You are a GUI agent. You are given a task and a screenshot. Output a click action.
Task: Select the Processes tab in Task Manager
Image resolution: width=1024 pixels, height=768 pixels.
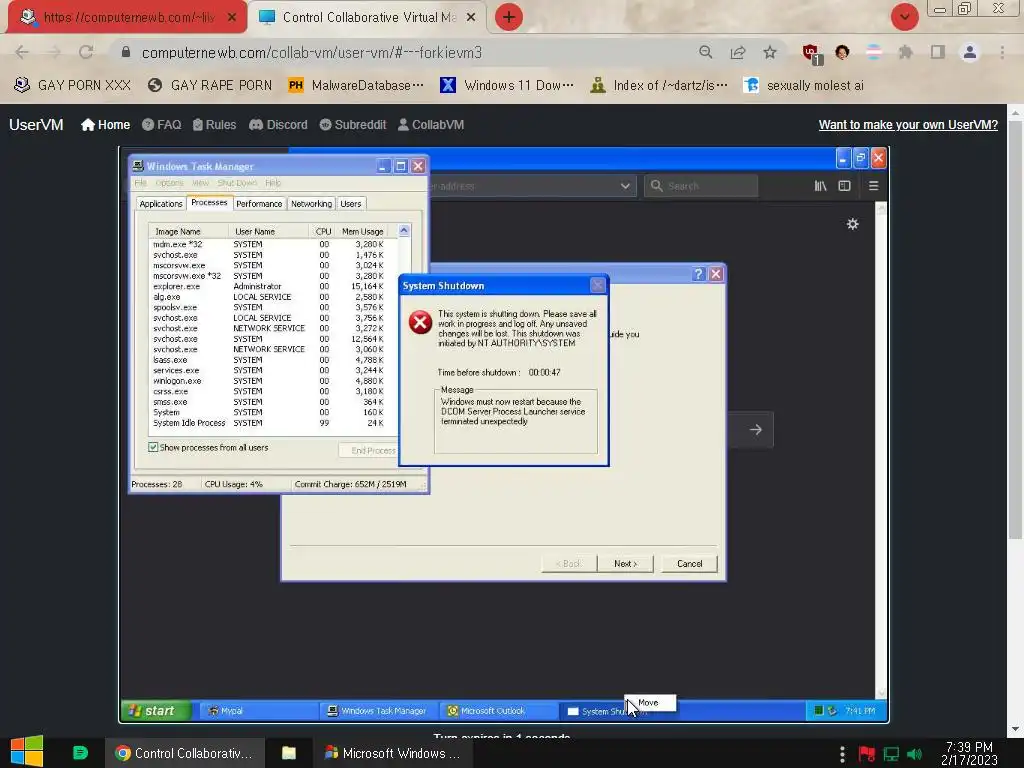(209, 202)
